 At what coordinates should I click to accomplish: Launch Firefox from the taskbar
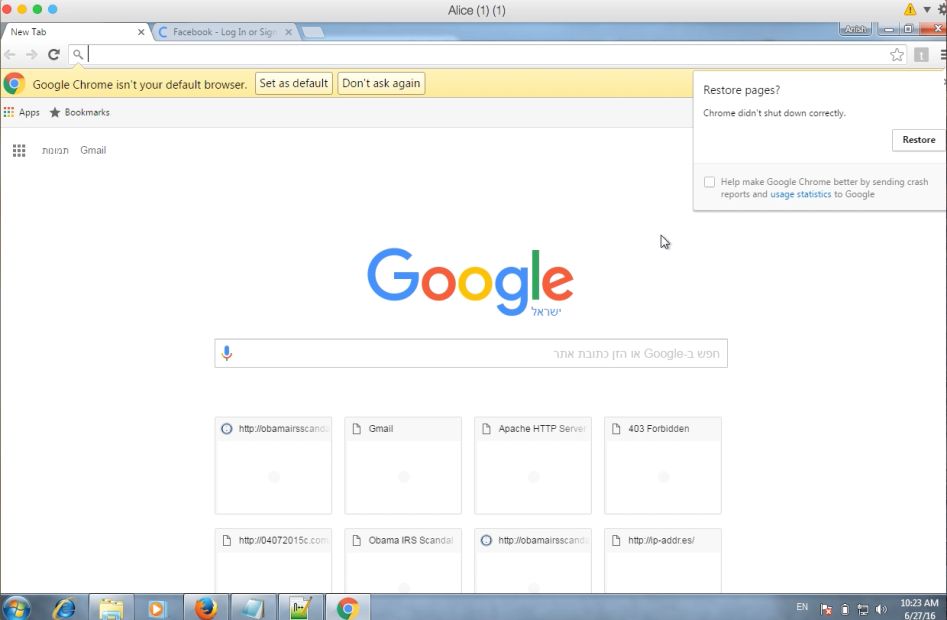(x=206, y=608)
